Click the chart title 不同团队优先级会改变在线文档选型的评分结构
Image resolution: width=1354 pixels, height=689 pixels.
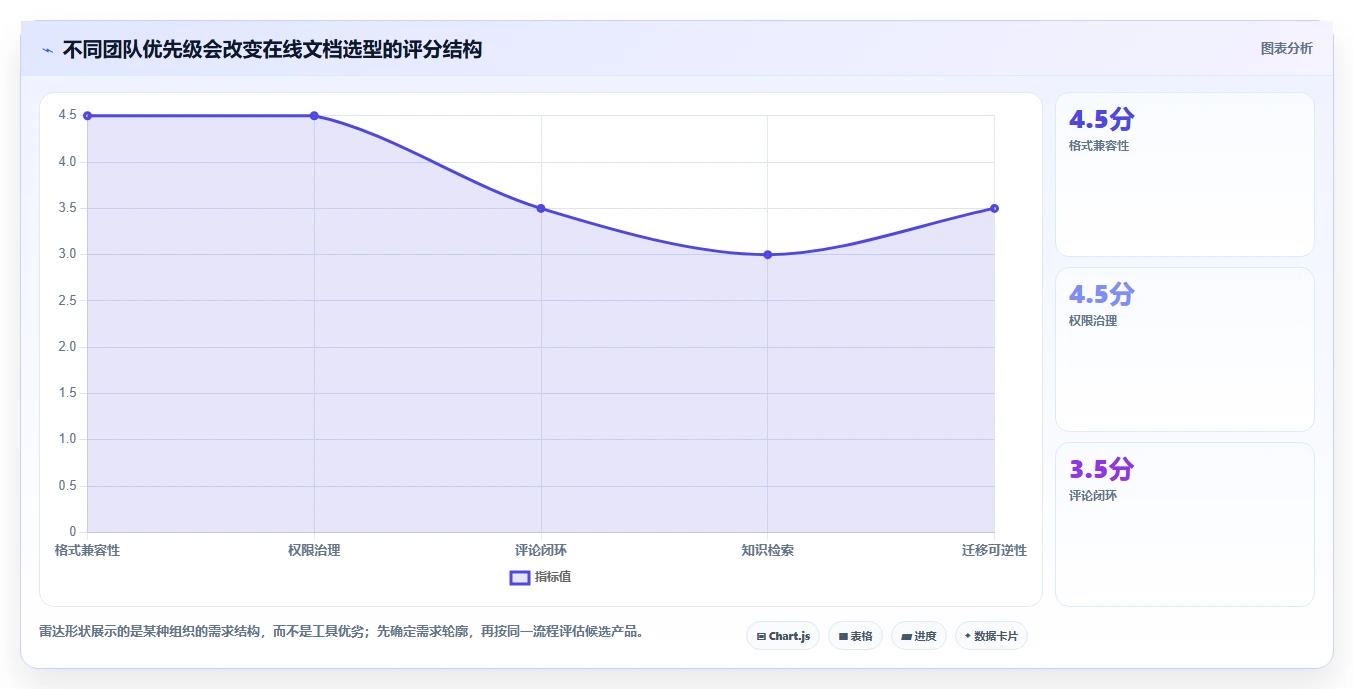(x=272, y=49)
